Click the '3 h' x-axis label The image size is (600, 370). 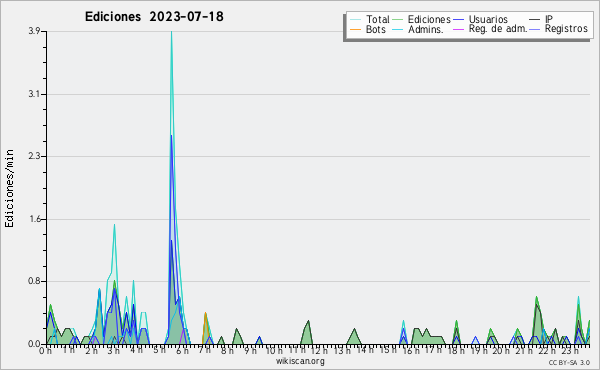[x=113, y=351]
